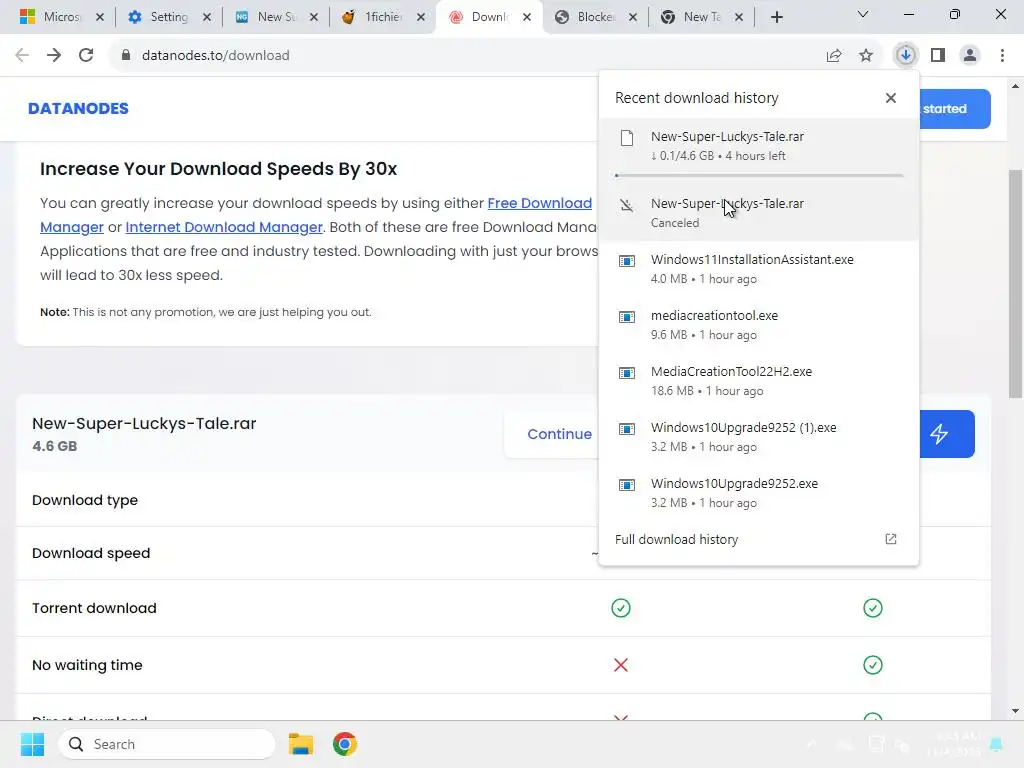1024x768 pixels.
Task: Select the Windows11InstallationAssistant.exe download entry
Action: point(759,268)
